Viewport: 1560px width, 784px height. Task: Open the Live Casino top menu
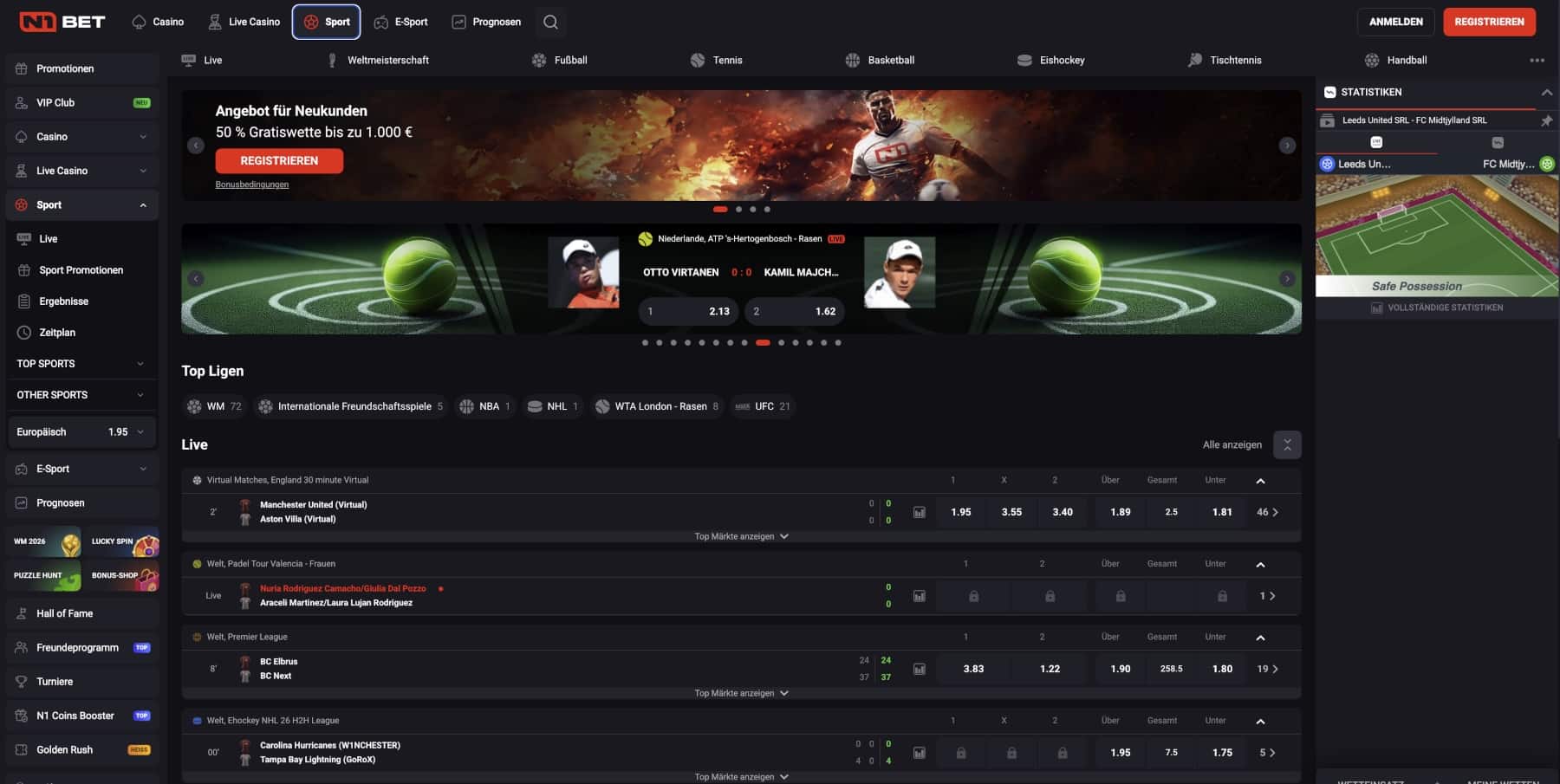coord(244,22)
